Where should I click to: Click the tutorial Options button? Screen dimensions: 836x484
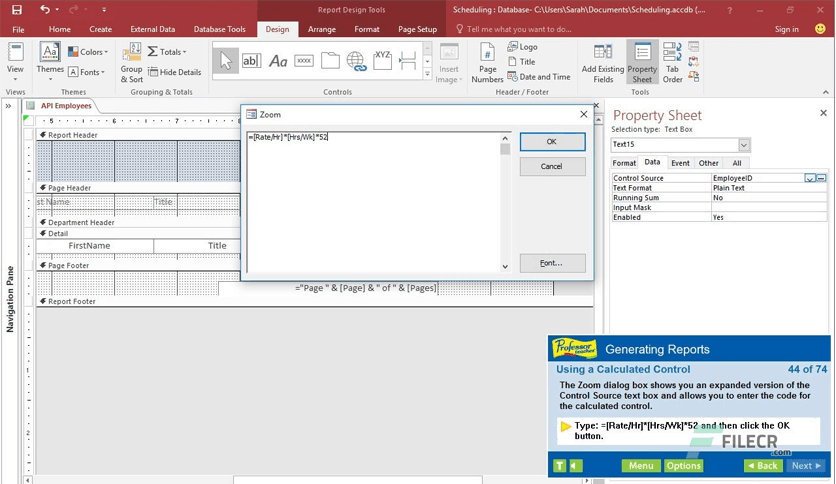point(684,466)
